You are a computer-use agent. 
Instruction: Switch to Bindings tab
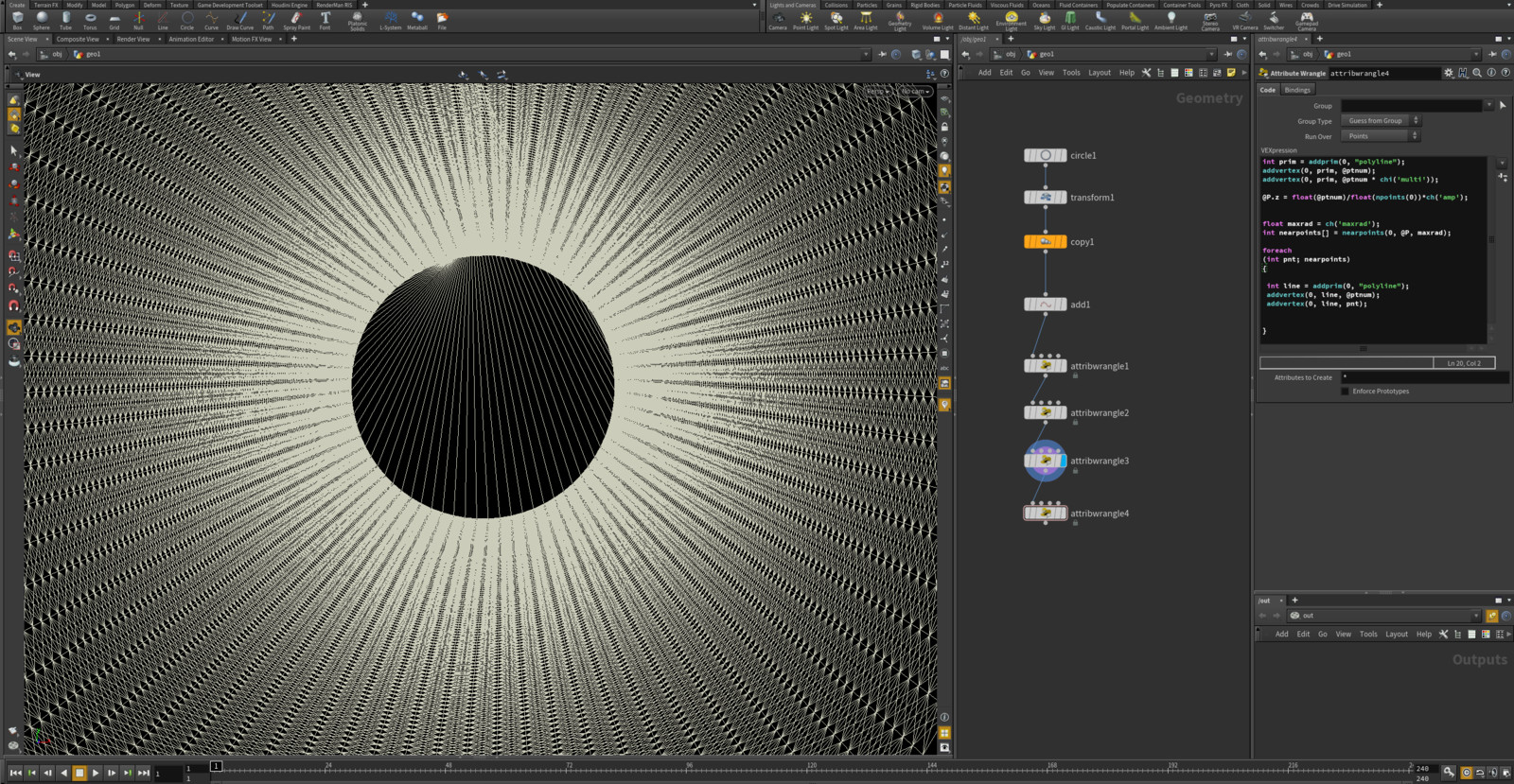(1297, 90)
